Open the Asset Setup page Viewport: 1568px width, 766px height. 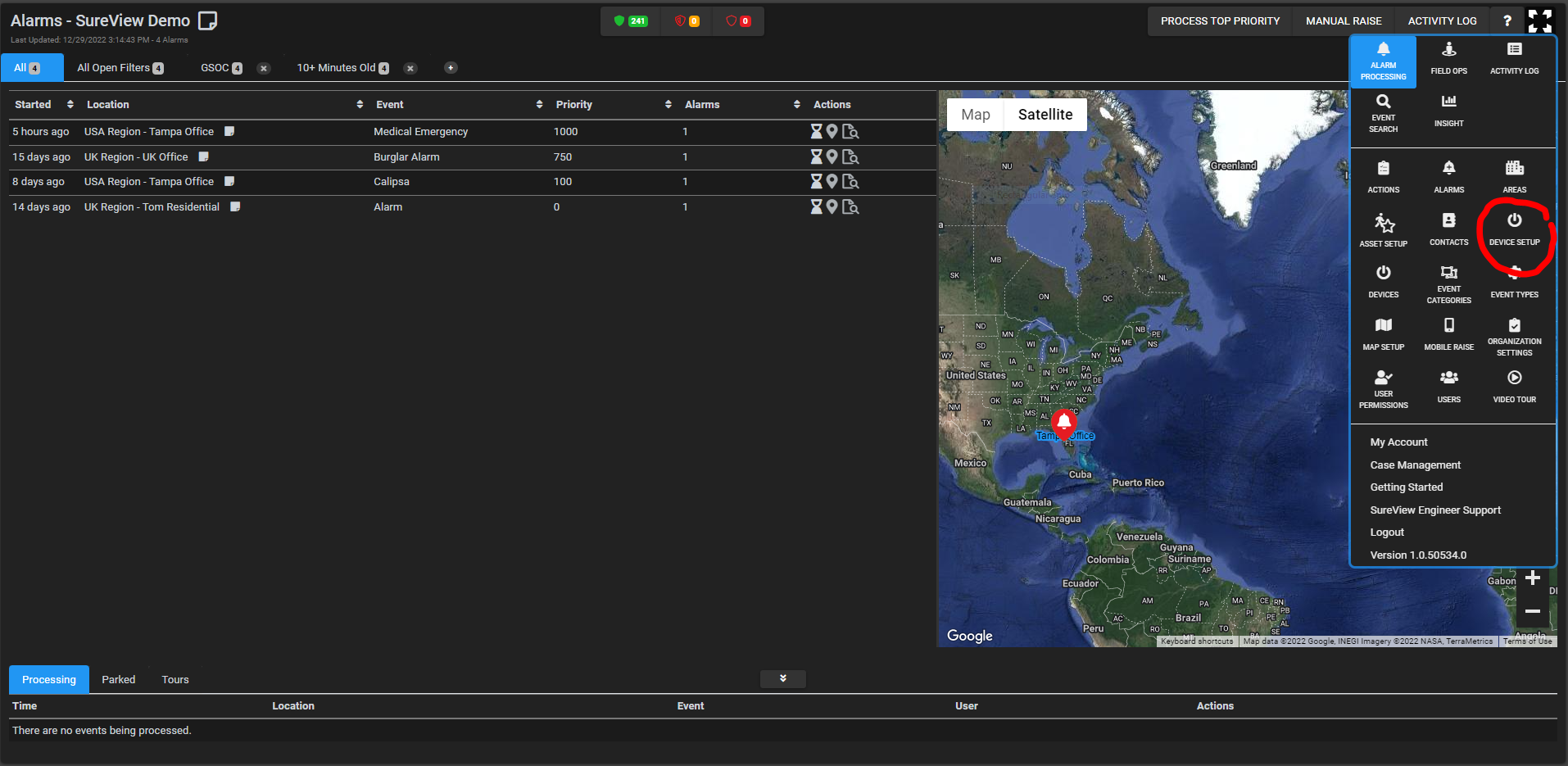coord(1383,230)
